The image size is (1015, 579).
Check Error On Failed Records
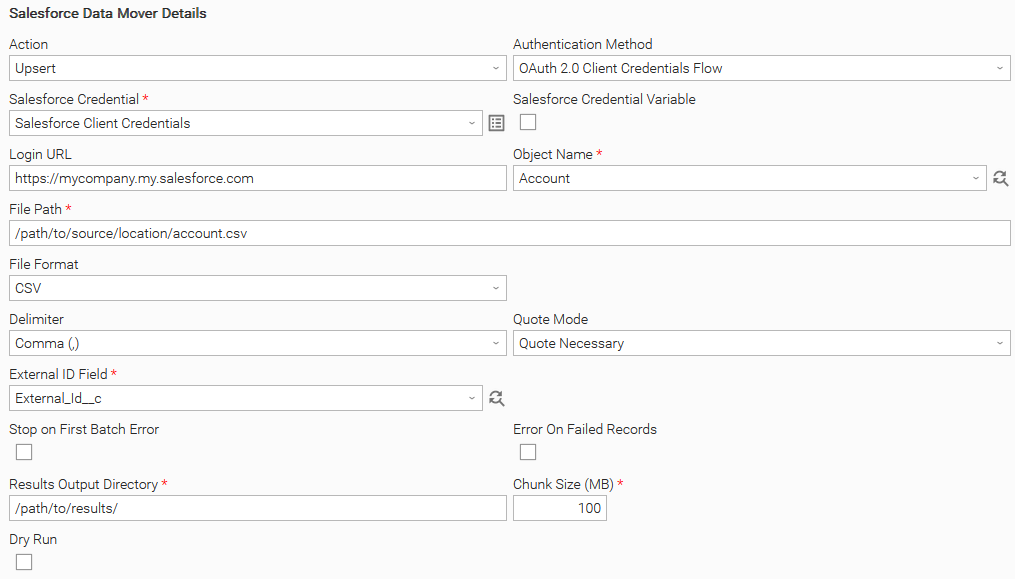click(x=528, y=452)
